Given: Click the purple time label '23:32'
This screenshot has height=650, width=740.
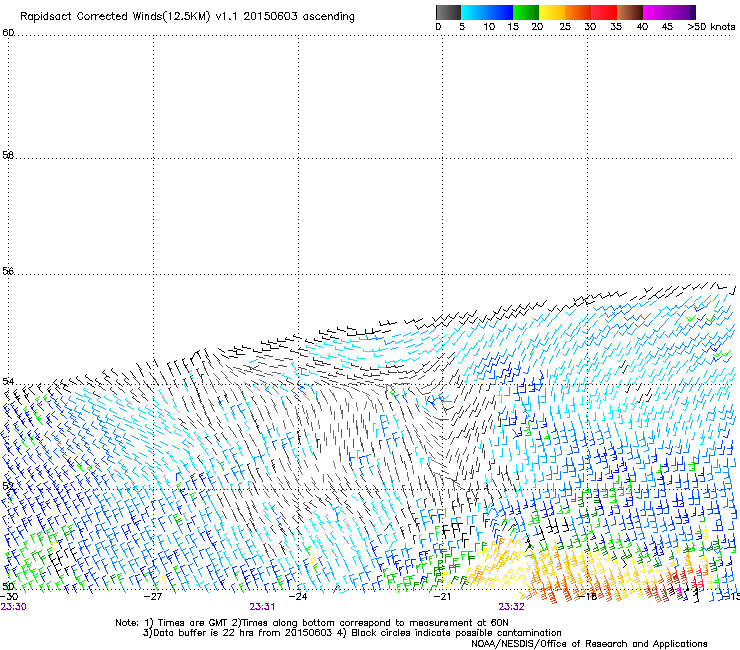Looking at the screenshot, I should (512, 607).
